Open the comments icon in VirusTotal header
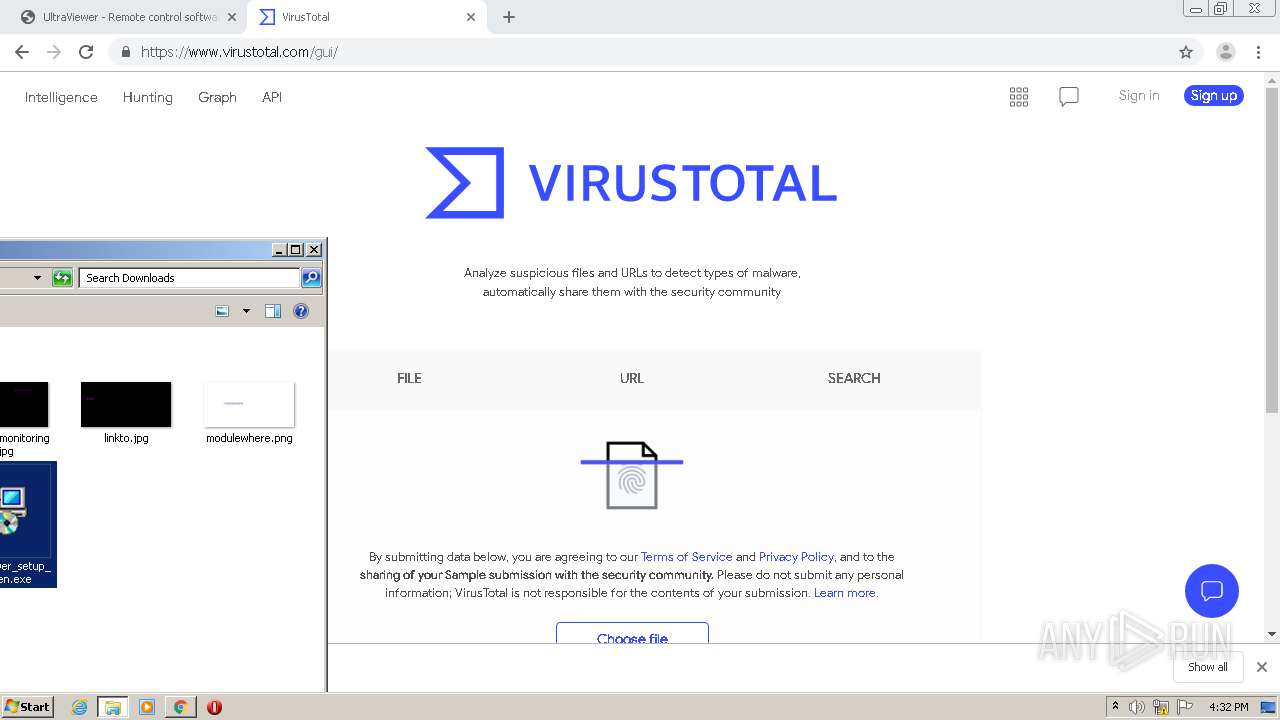Viewport: 1280px width, 720px height. click(x=1069, y=97)
